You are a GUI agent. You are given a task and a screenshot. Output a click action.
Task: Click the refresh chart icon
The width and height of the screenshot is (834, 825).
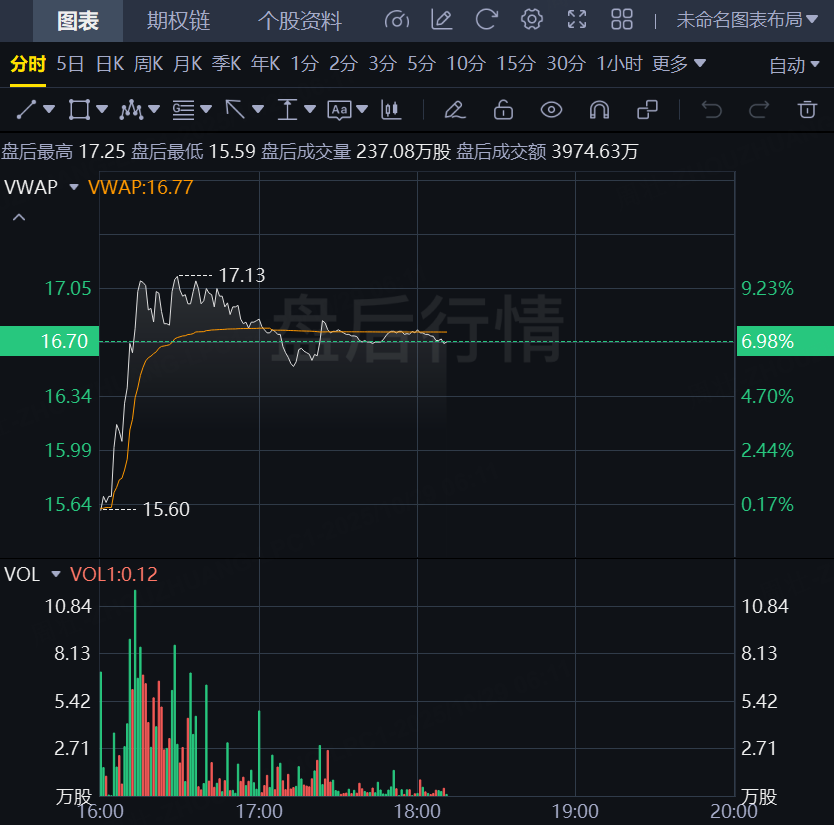(487, 20)
